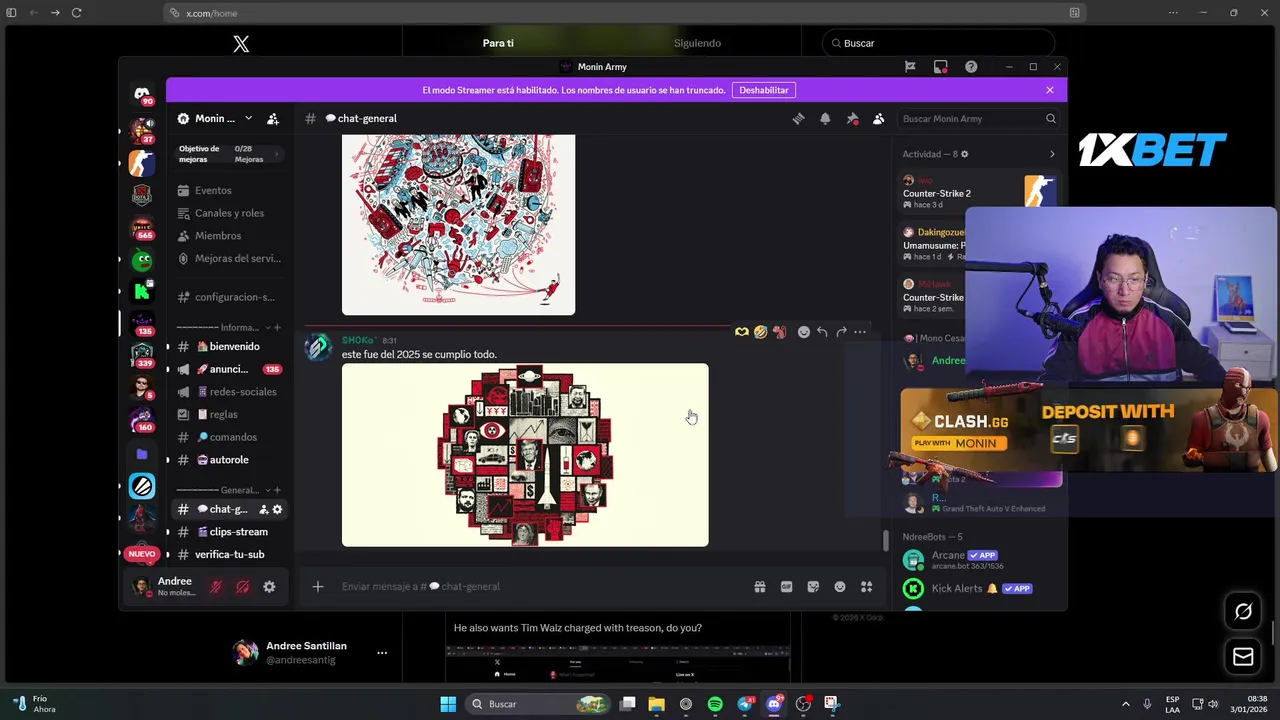The height and width of the screenshot is (720, 1280).
Task: Click Deshabilitar streamer mode button
Action: pyautogui.click(x=764, y=90)
